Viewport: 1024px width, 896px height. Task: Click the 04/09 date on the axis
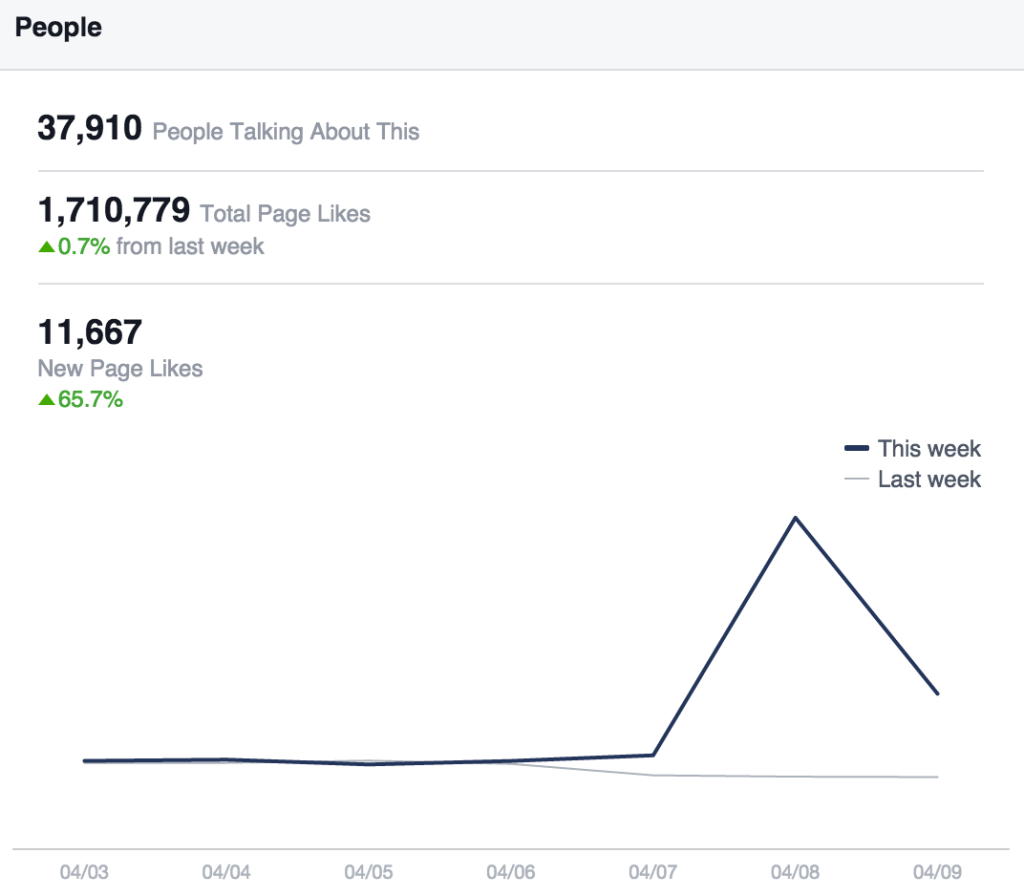pyautogui.click(x=937, y=872)
